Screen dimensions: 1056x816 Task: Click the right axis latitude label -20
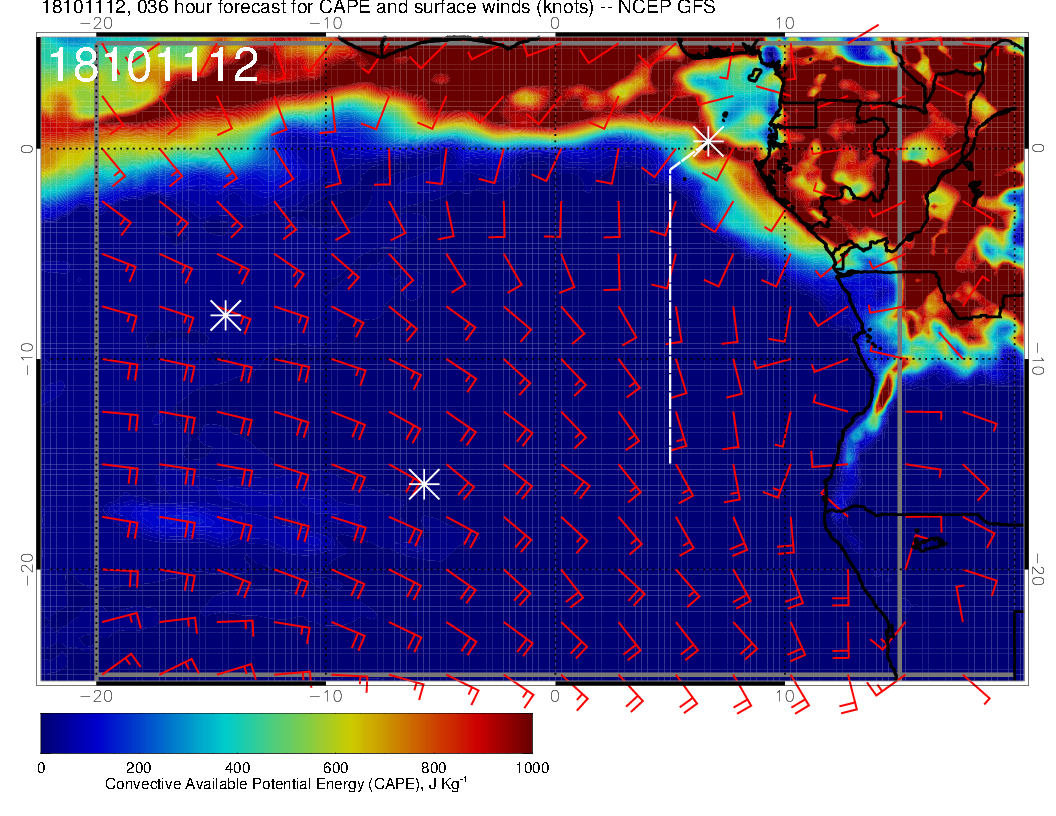pos(1037,570)
